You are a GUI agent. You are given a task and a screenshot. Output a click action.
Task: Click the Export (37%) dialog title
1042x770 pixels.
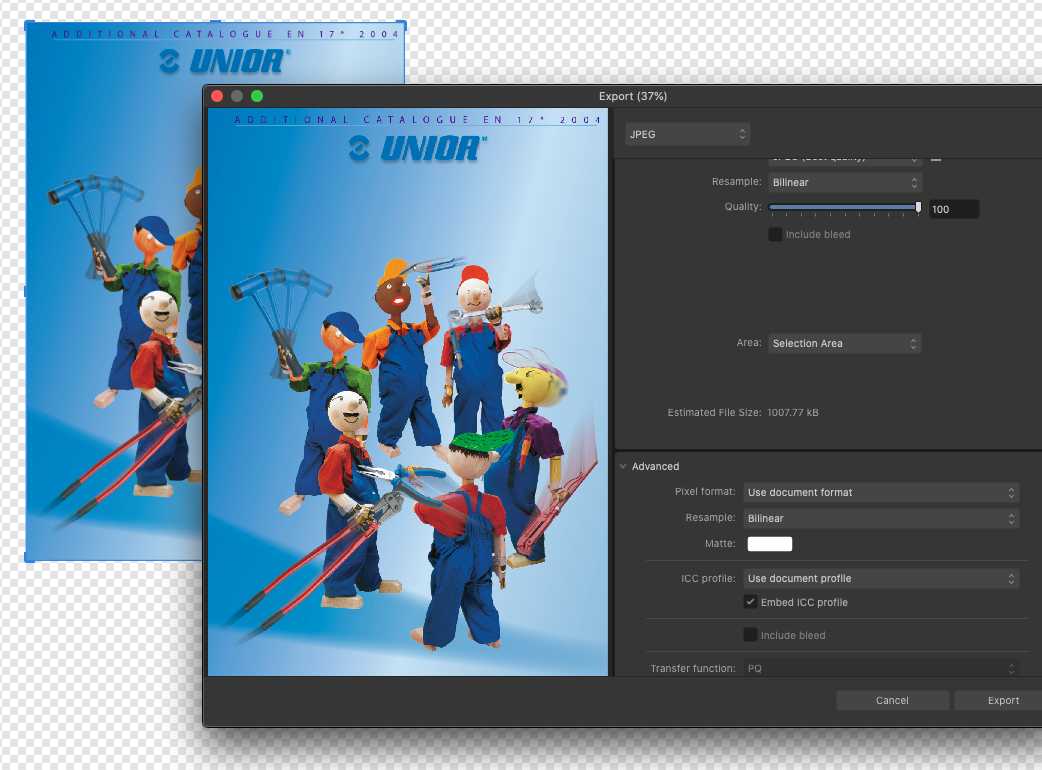[633, 96]
